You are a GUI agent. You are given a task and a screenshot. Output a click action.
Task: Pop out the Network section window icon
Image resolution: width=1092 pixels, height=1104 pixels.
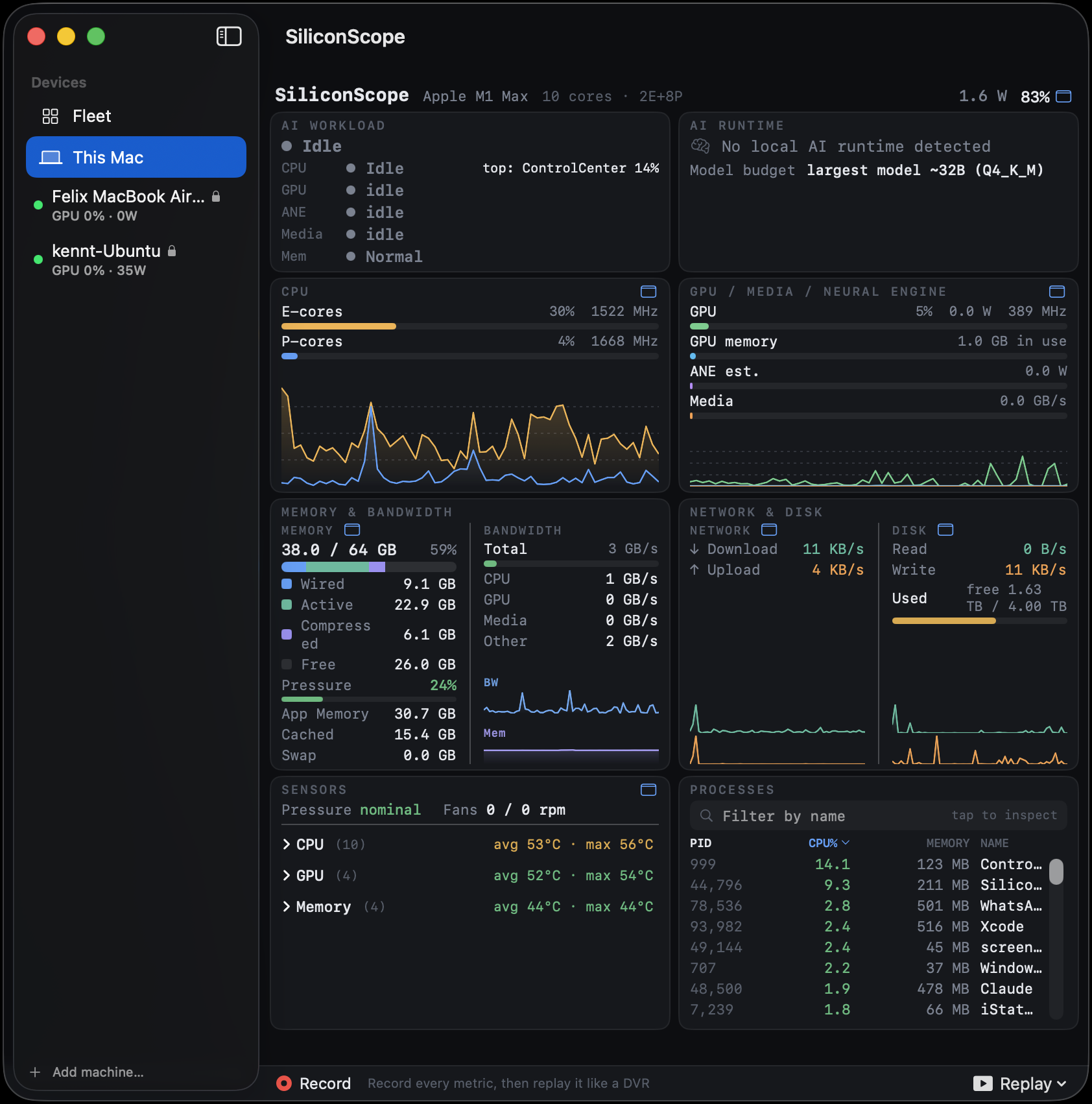pos(769,529)
